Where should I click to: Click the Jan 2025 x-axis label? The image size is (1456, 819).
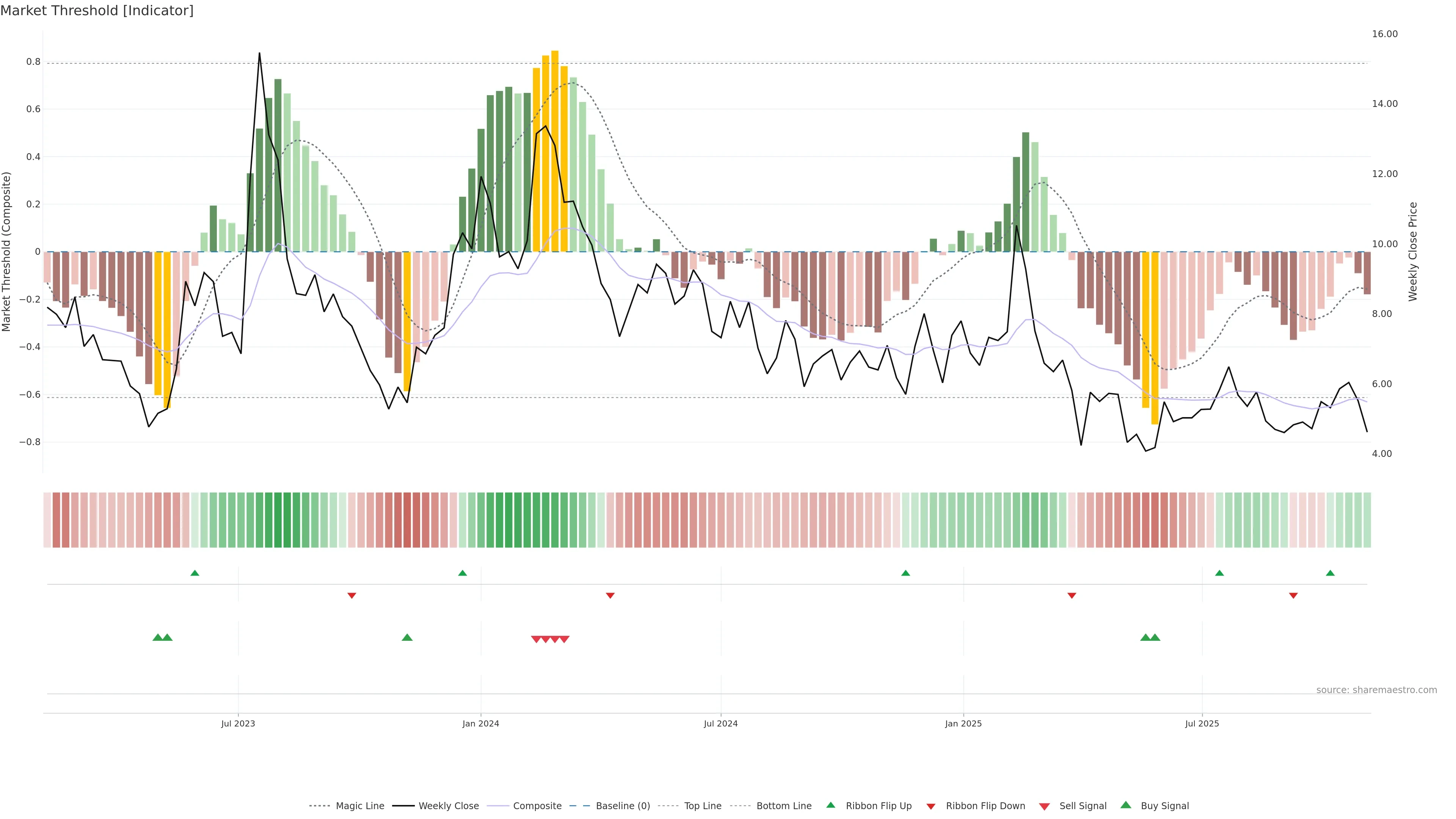[963, 723]
